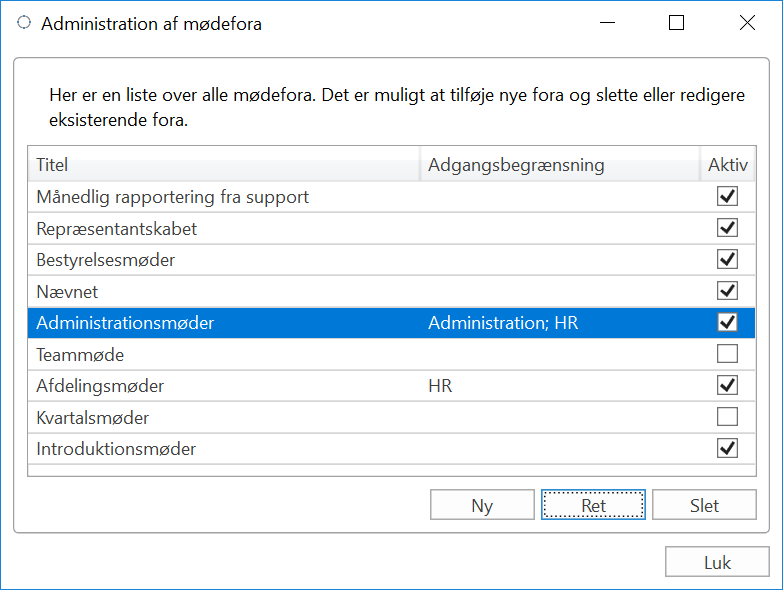Uncheck Aktiv for Introduktionsmøder

point(727,448)
